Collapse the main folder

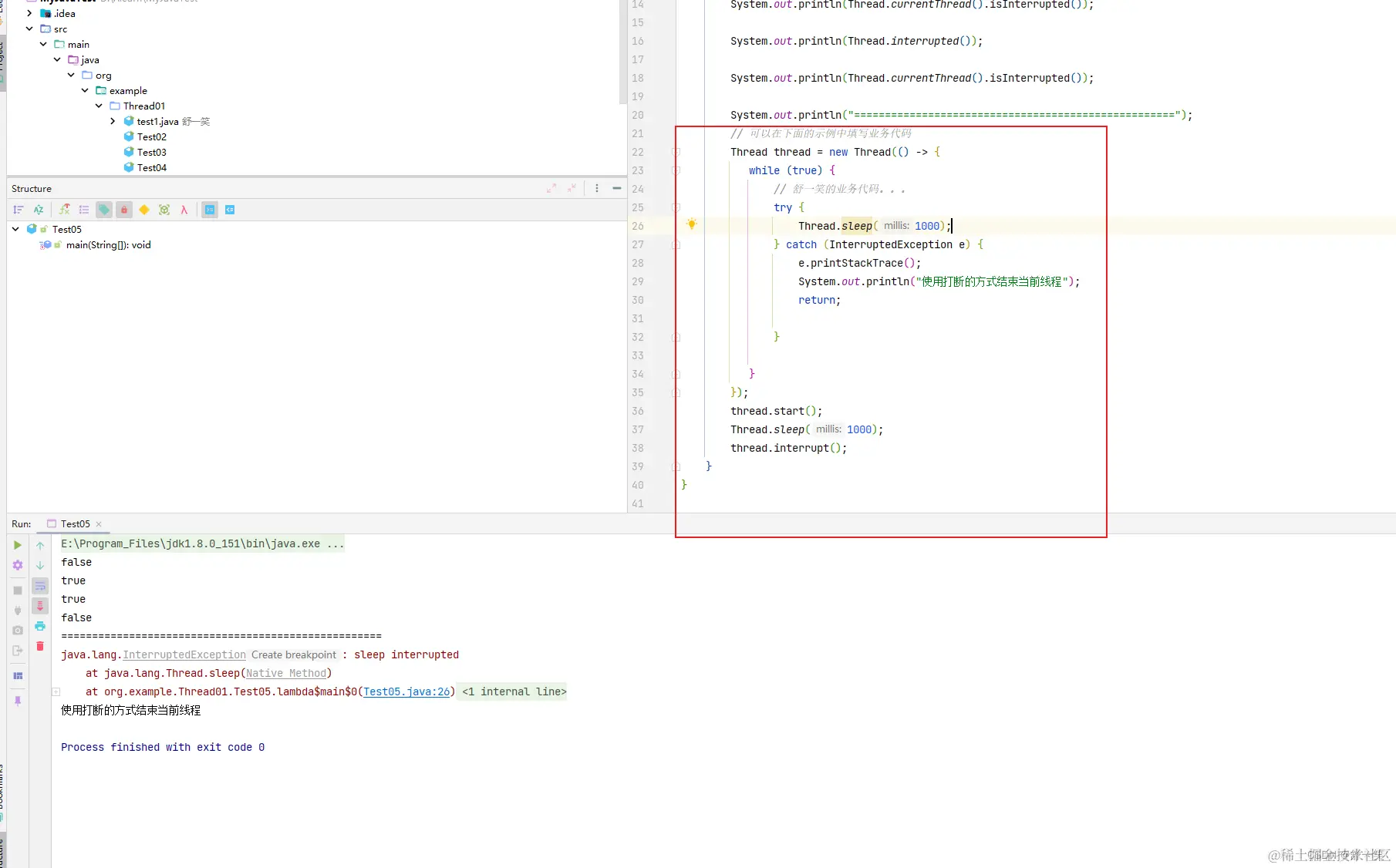coord(43,44)
